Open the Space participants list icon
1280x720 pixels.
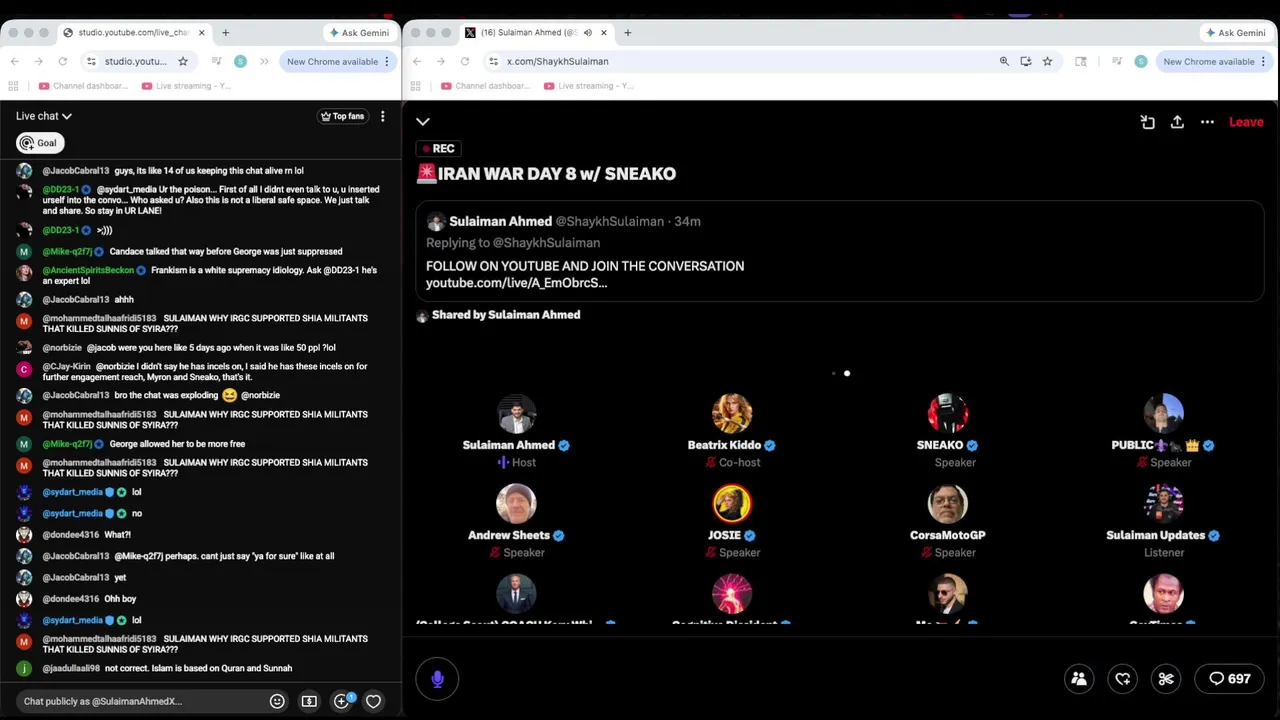point(1079,679)
